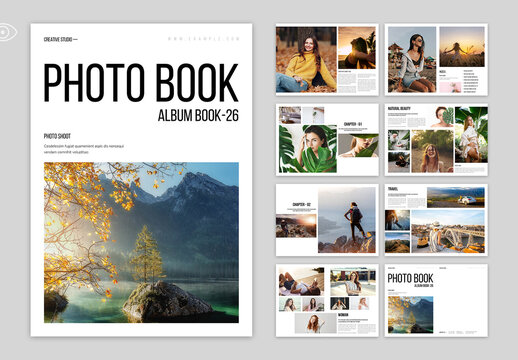Select the woman standing by pool photo

click(x=353, y=281)
